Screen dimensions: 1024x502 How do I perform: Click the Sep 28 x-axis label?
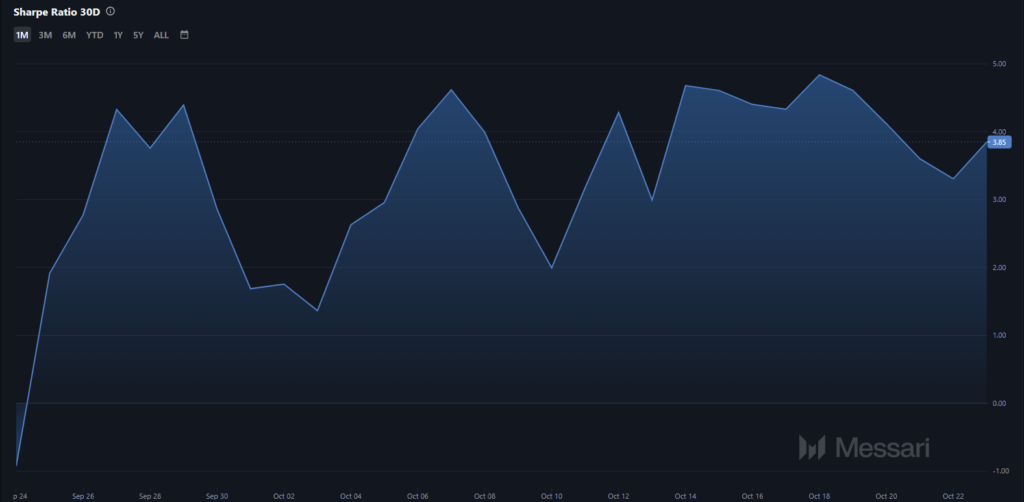(x=150, y=496)
